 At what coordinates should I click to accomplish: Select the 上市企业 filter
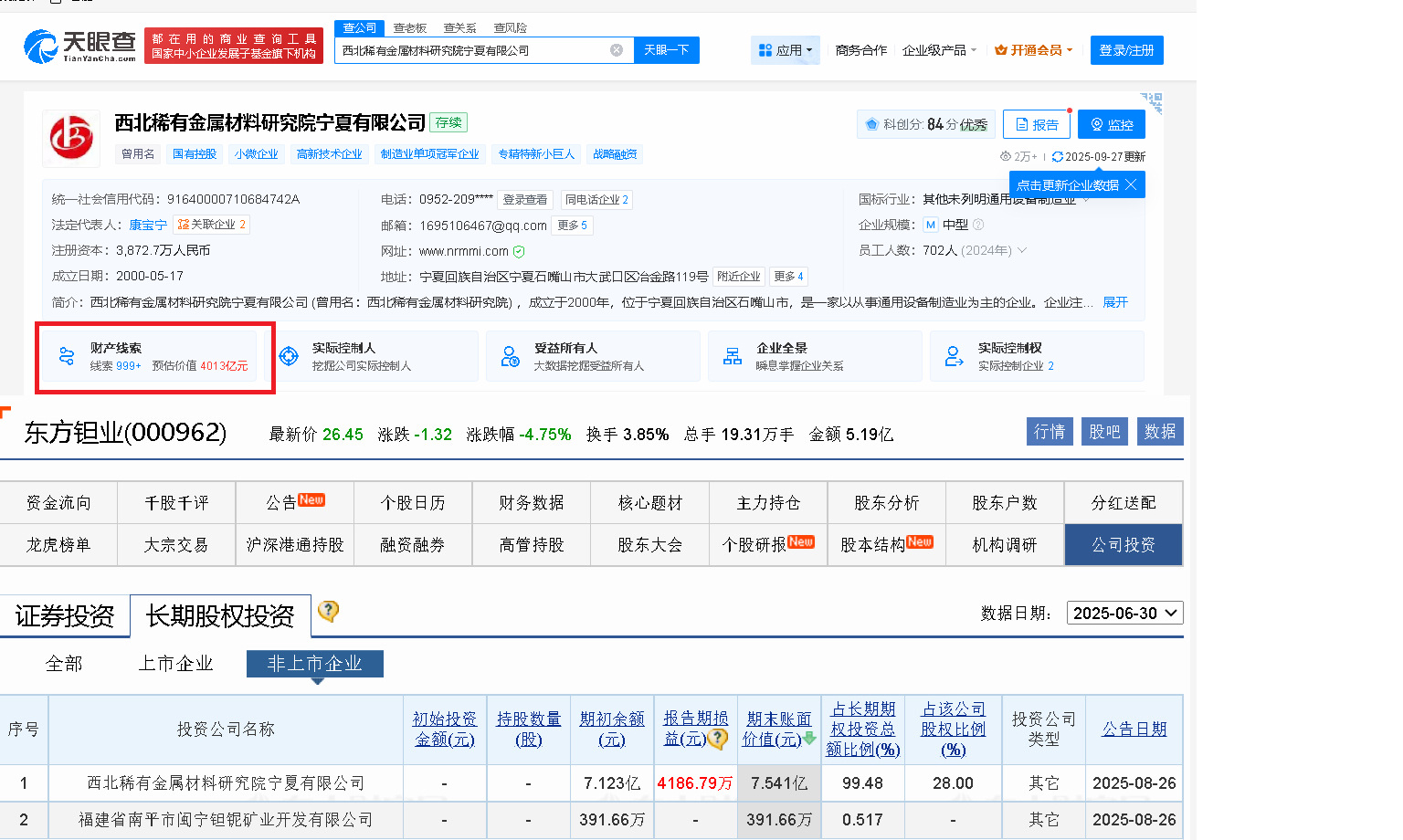tap(175, 664)
